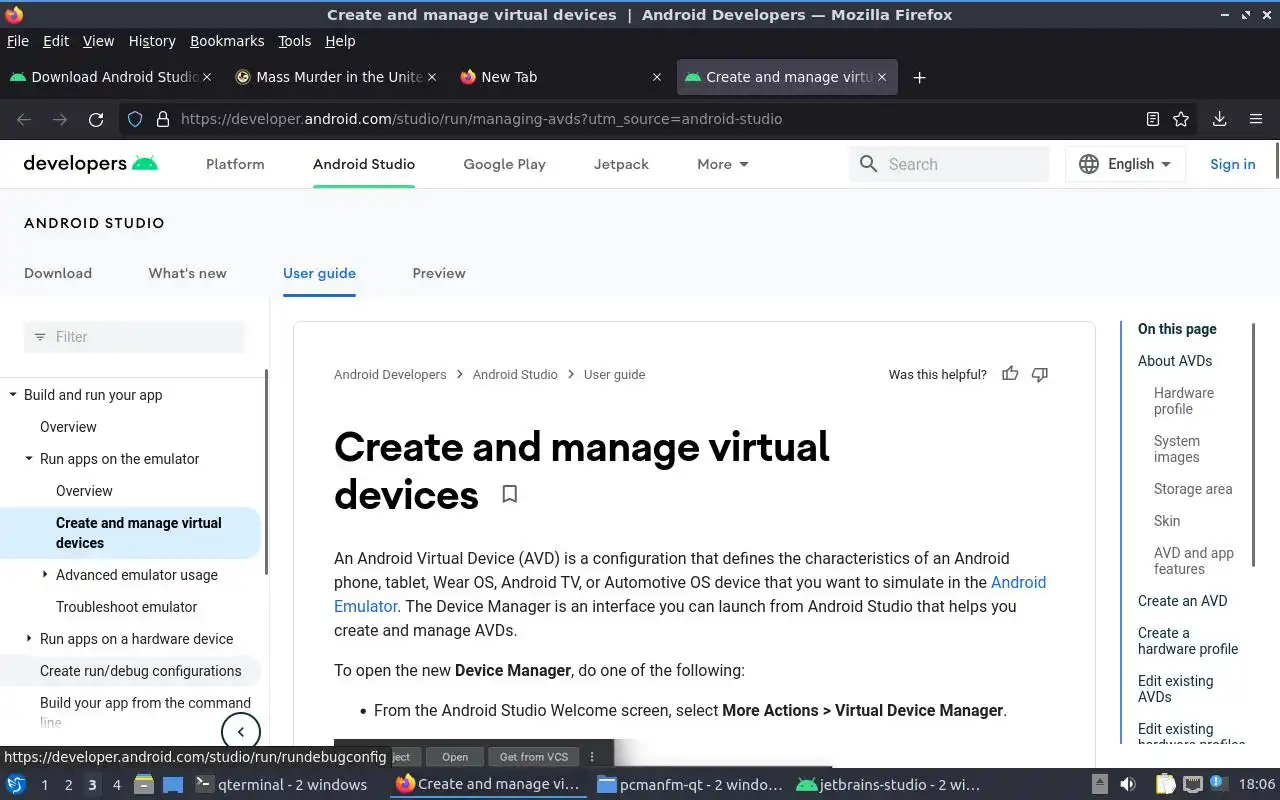
Task: Click Android Studio breadcrumb link
Action: [x=515, y=374]
